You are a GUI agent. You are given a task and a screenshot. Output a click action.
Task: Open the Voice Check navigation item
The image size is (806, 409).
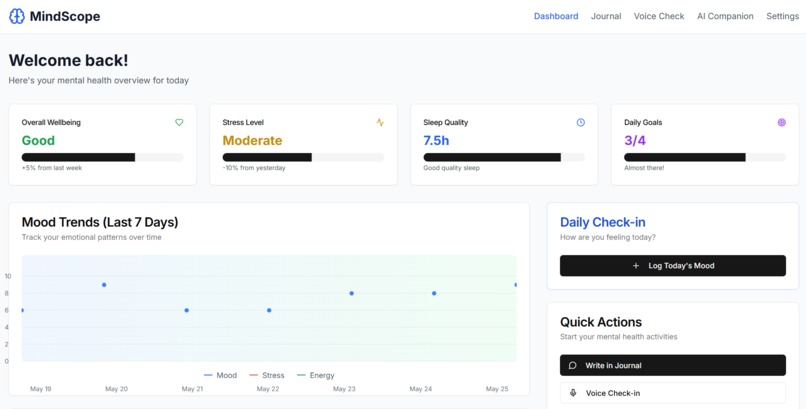(x=659, y=16)
